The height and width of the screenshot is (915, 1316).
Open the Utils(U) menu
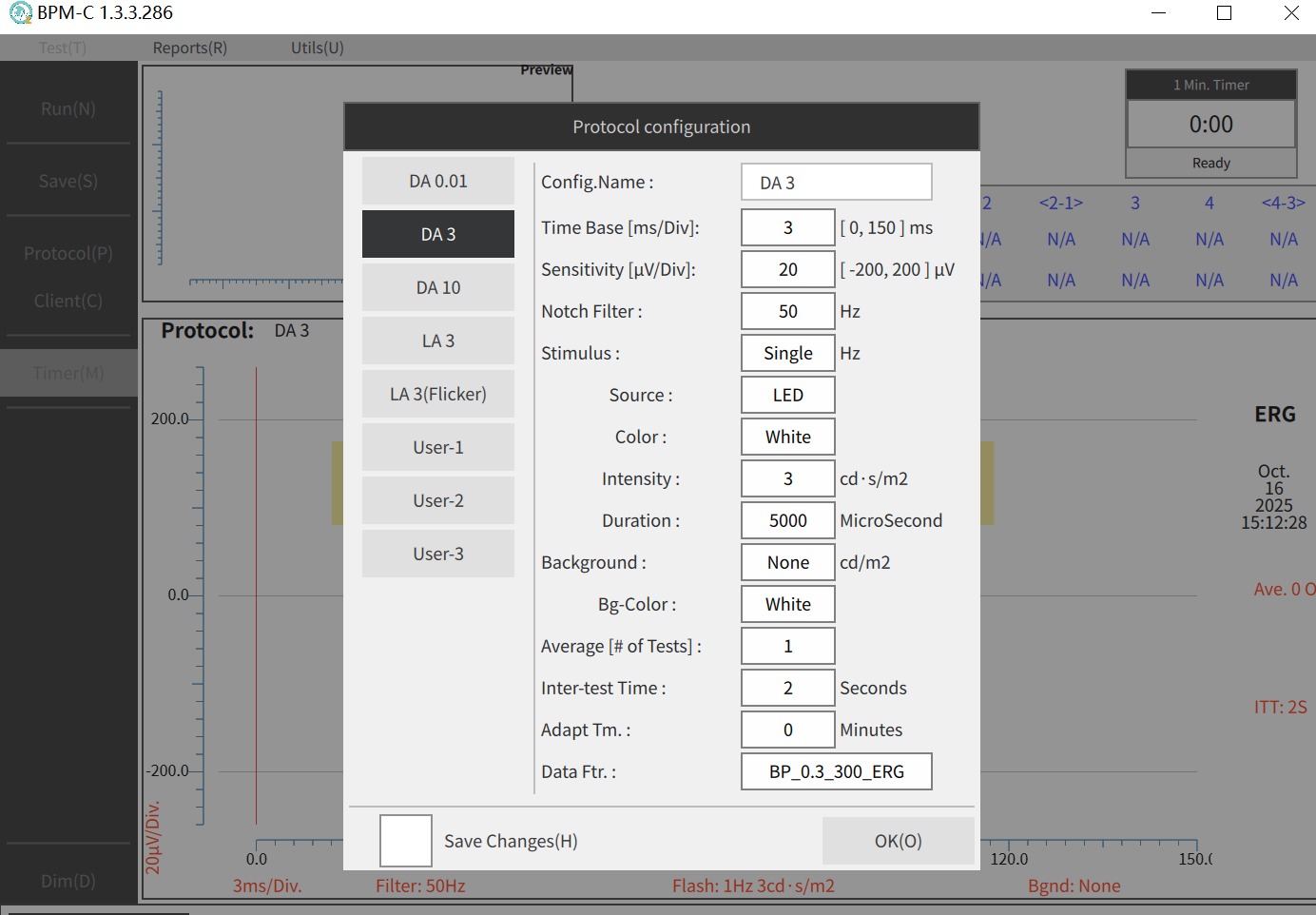(318, 48)
